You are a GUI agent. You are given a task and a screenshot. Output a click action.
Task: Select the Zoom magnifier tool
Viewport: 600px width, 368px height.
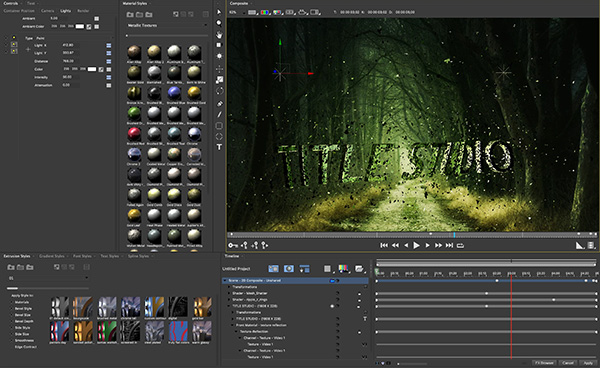pos(219,23)
